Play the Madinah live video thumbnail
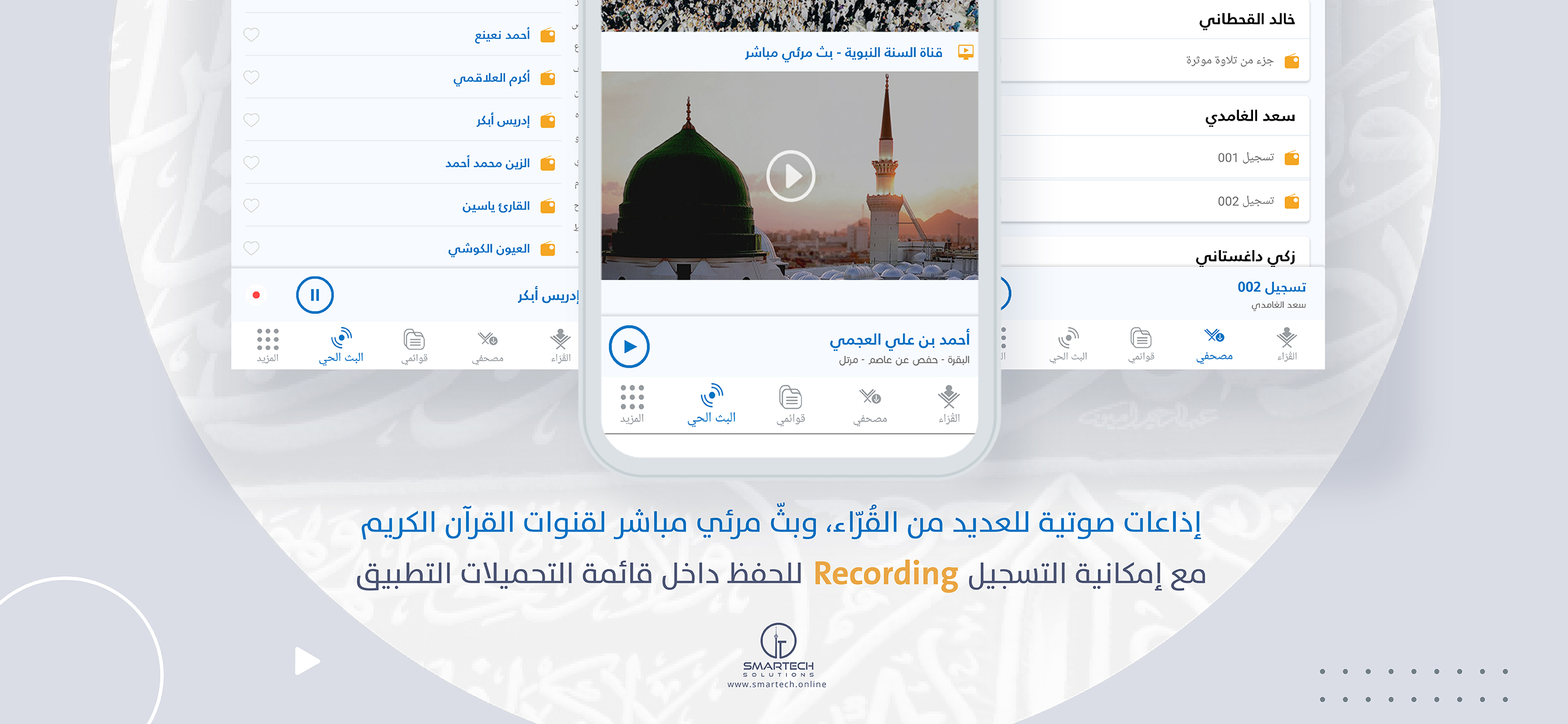1568x724 pixels. tap(790, 176)
